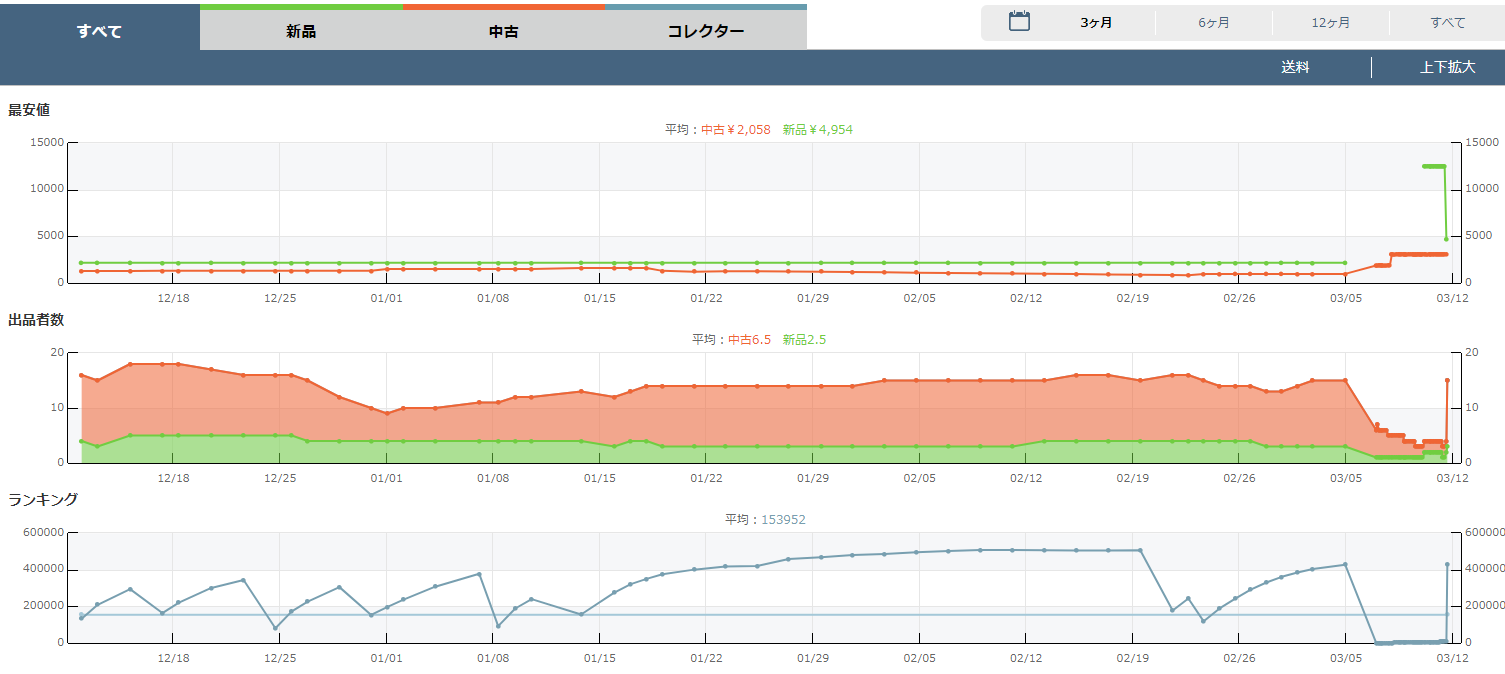The height and width of the screenshot is (674, 1505).
Task: Choose the 6ヶ月 time range
Action: coord(1214,23)
